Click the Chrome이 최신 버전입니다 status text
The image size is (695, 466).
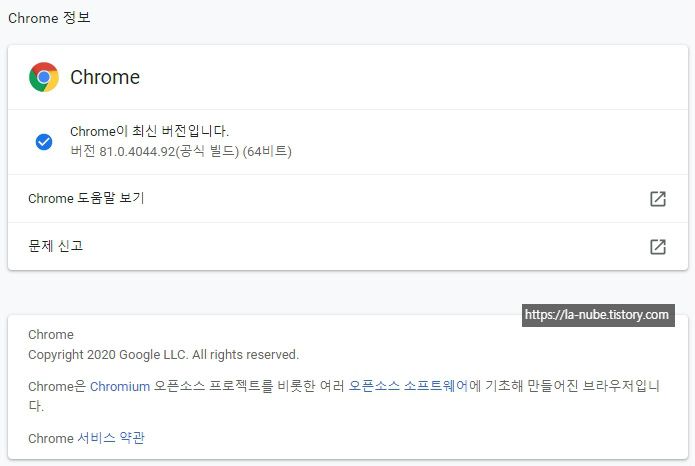pyautogui.click(x=149, y=131)
